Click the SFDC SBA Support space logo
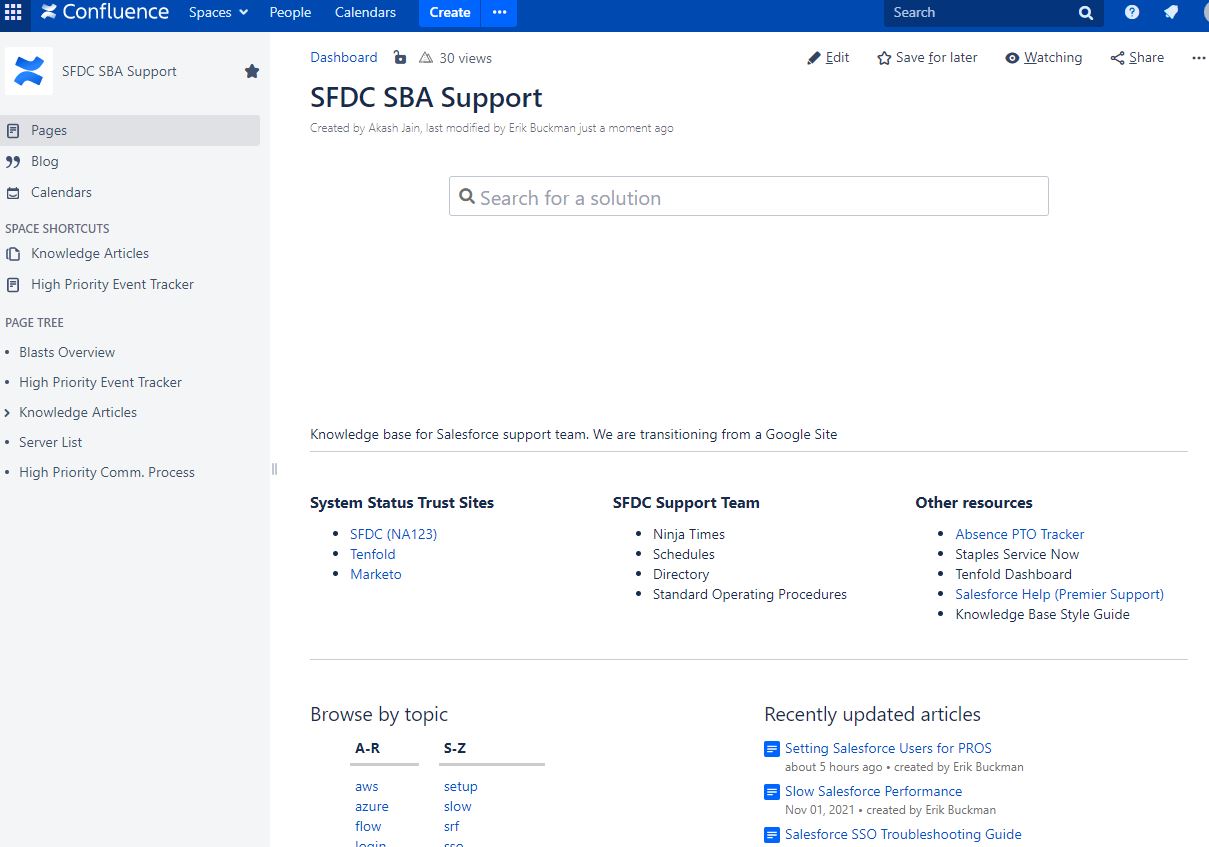1209x847 pixels. (29, 71)
